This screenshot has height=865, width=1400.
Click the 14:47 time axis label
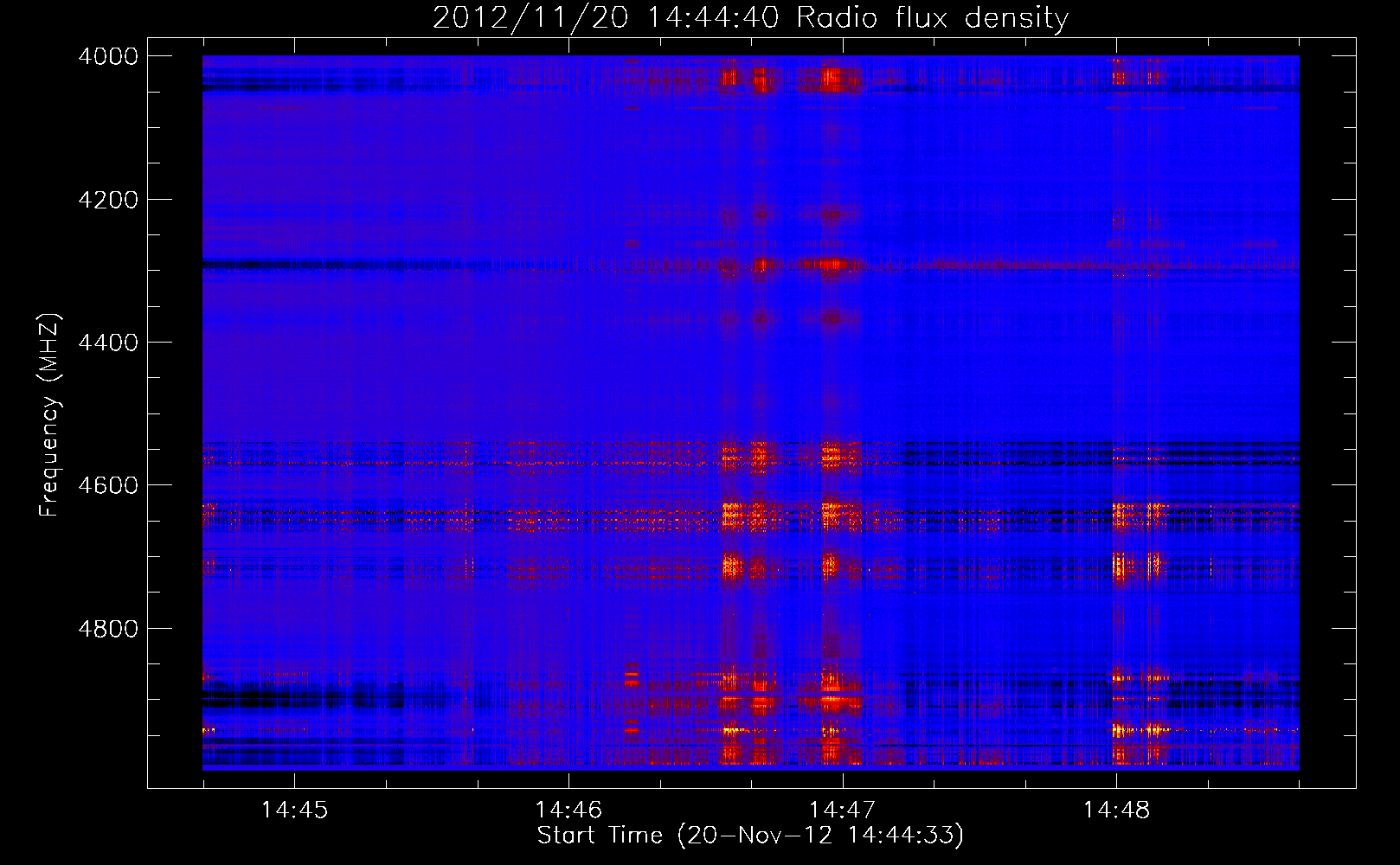pos(842,810)
